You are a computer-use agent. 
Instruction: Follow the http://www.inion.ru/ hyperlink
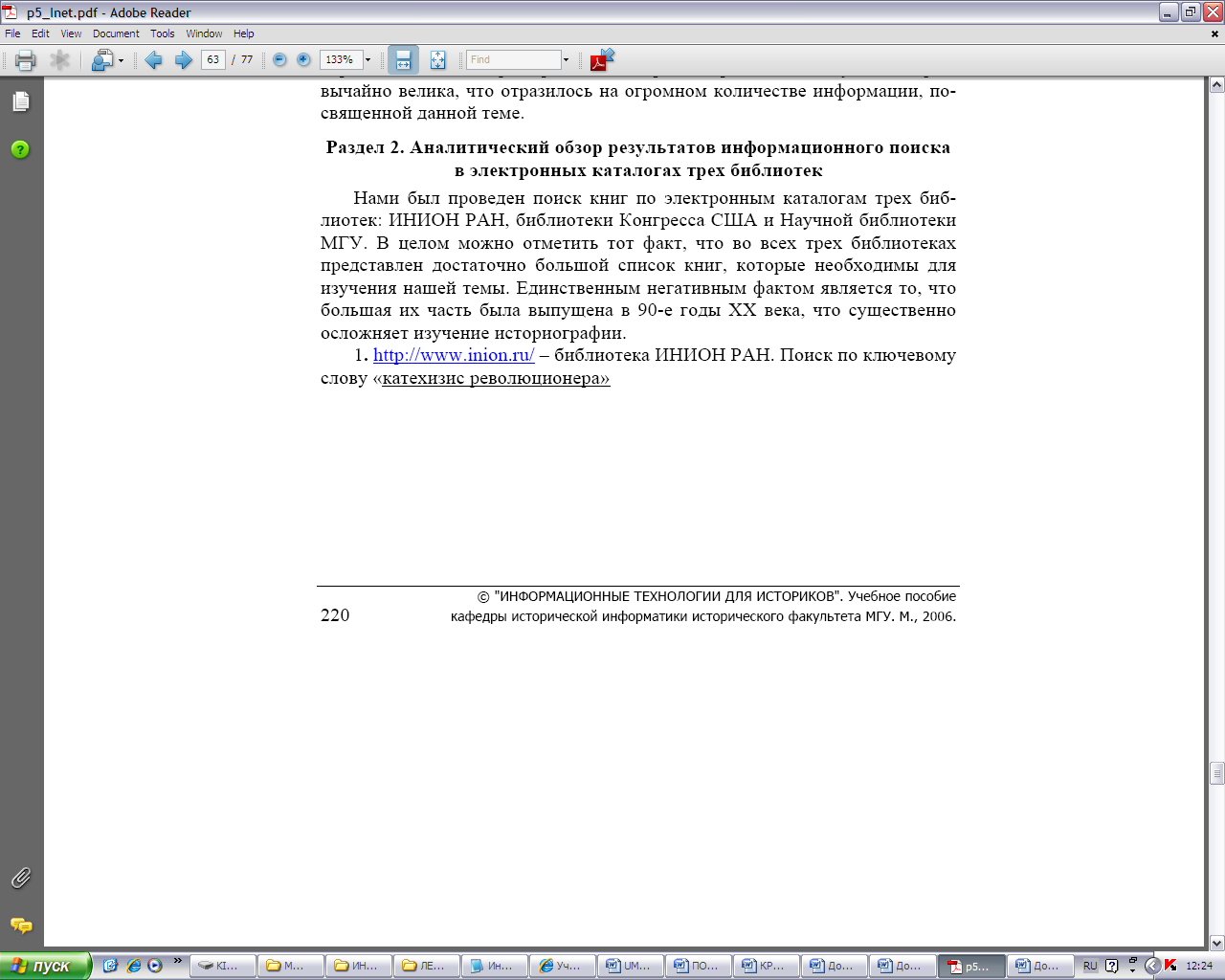point(454,355)
